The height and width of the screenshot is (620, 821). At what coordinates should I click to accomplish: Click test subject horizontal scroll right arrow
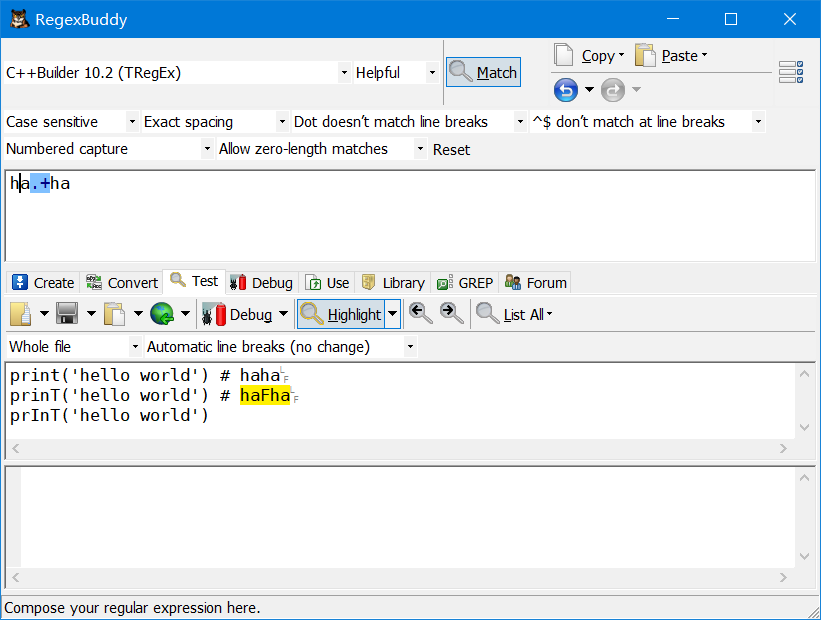pyautogui.click(x=783, y=448)
